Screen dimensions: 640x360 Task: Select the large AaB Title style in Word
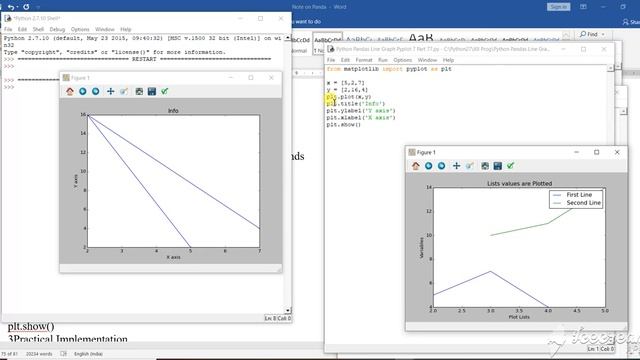coord(420,38)
